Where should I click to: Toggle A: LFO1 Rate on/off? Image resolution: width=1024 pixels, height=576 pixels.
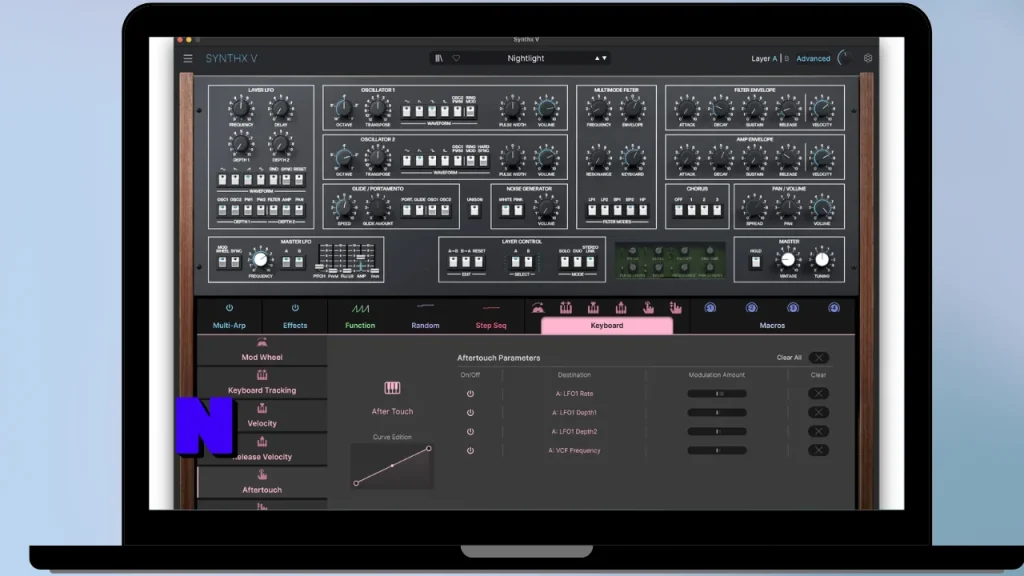point(470,394)
